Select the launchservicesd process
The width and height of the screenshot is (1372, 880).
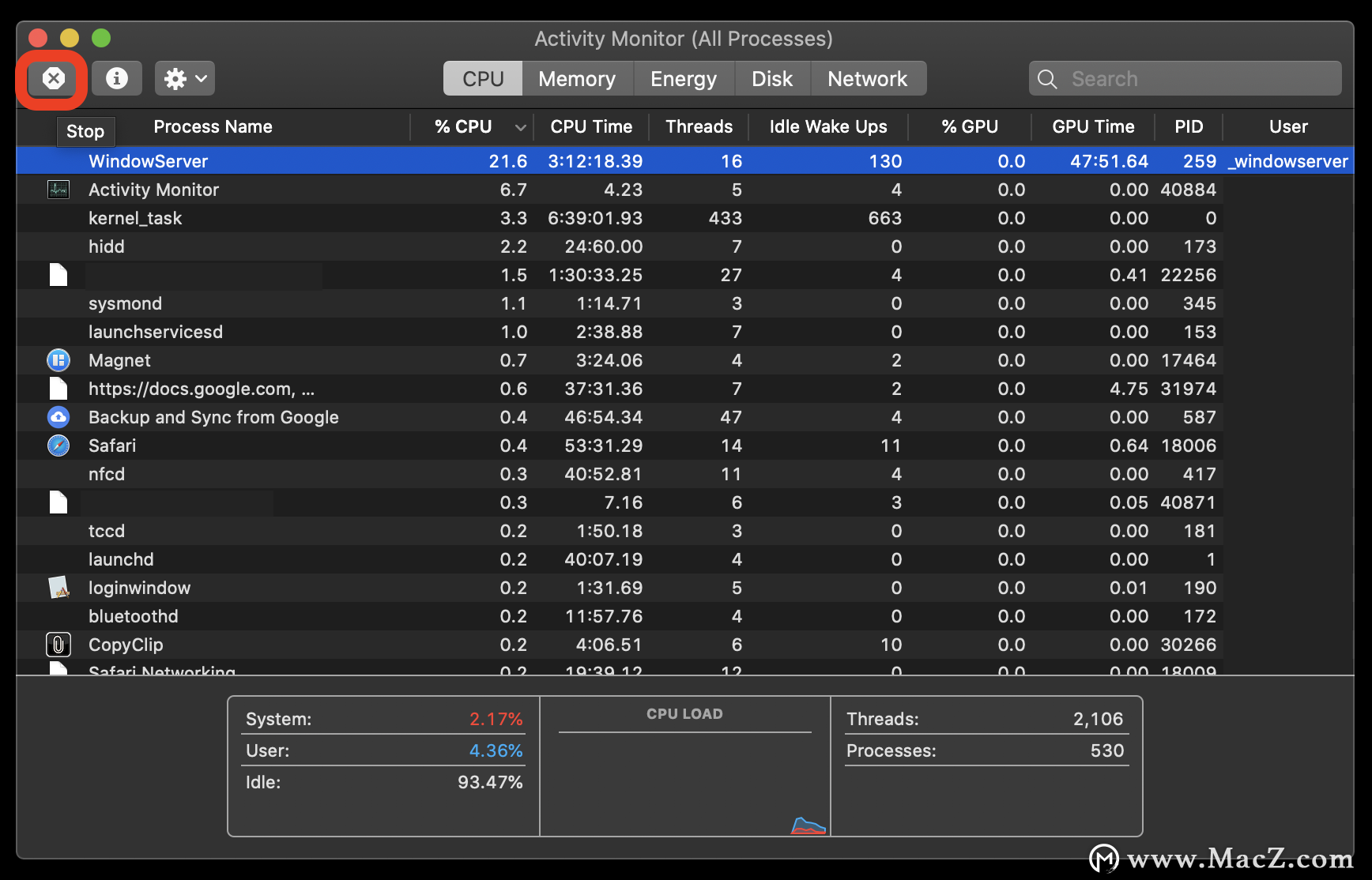point(156,332)
